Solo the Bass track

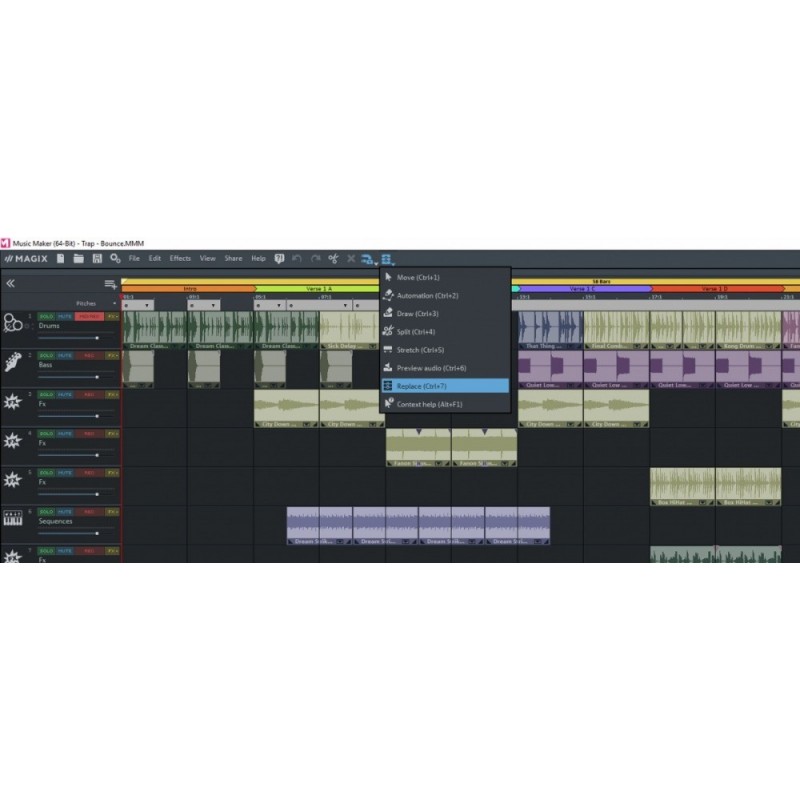pyautogui.click(x=45, y=353)
